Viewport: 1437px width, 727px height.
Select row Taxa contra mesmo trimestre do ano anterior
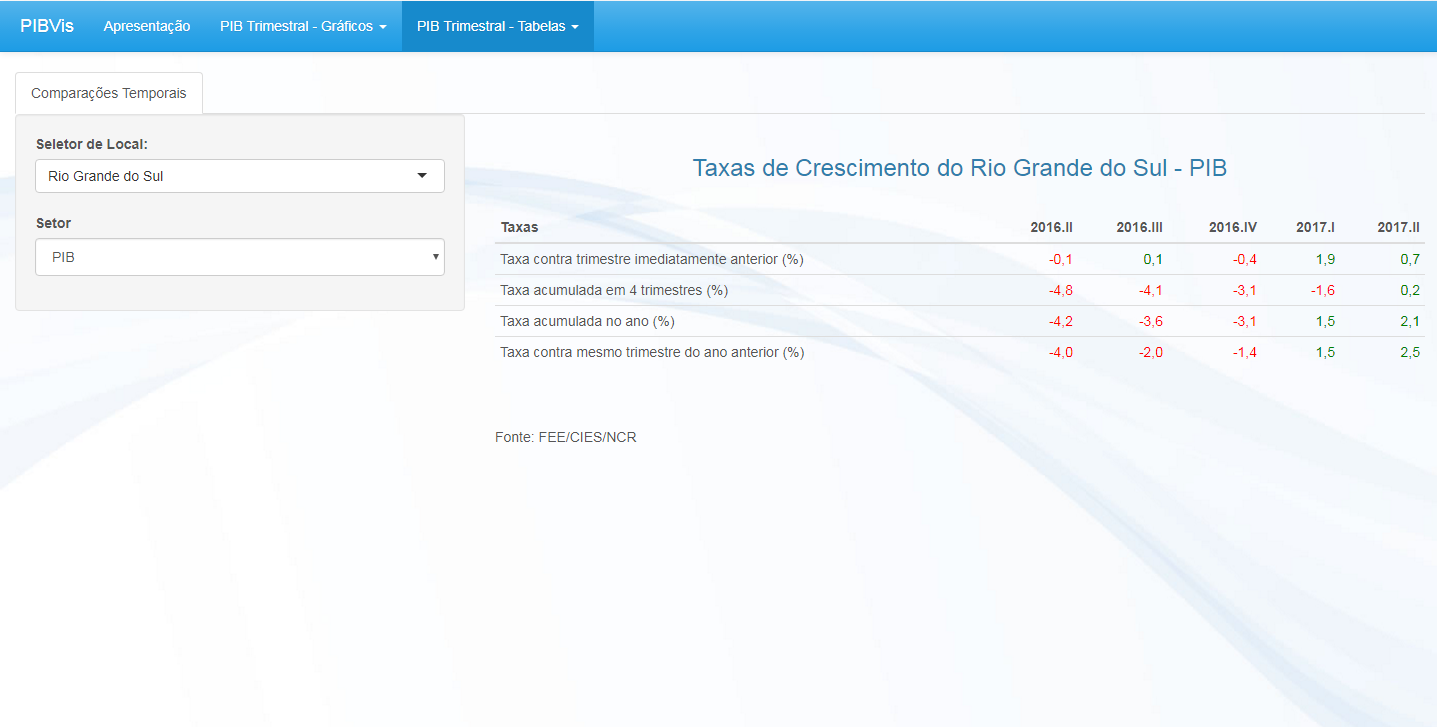pyautogui.click(x=652, y=352)
